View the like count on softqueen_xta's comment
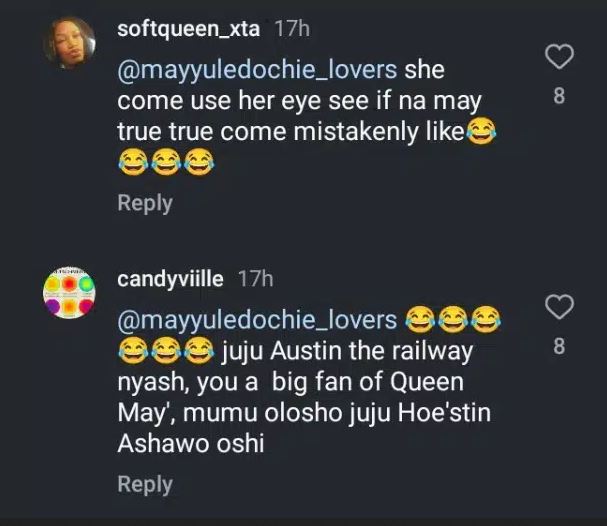The height and width of the screenshot is (526, 607). (560, 97)
